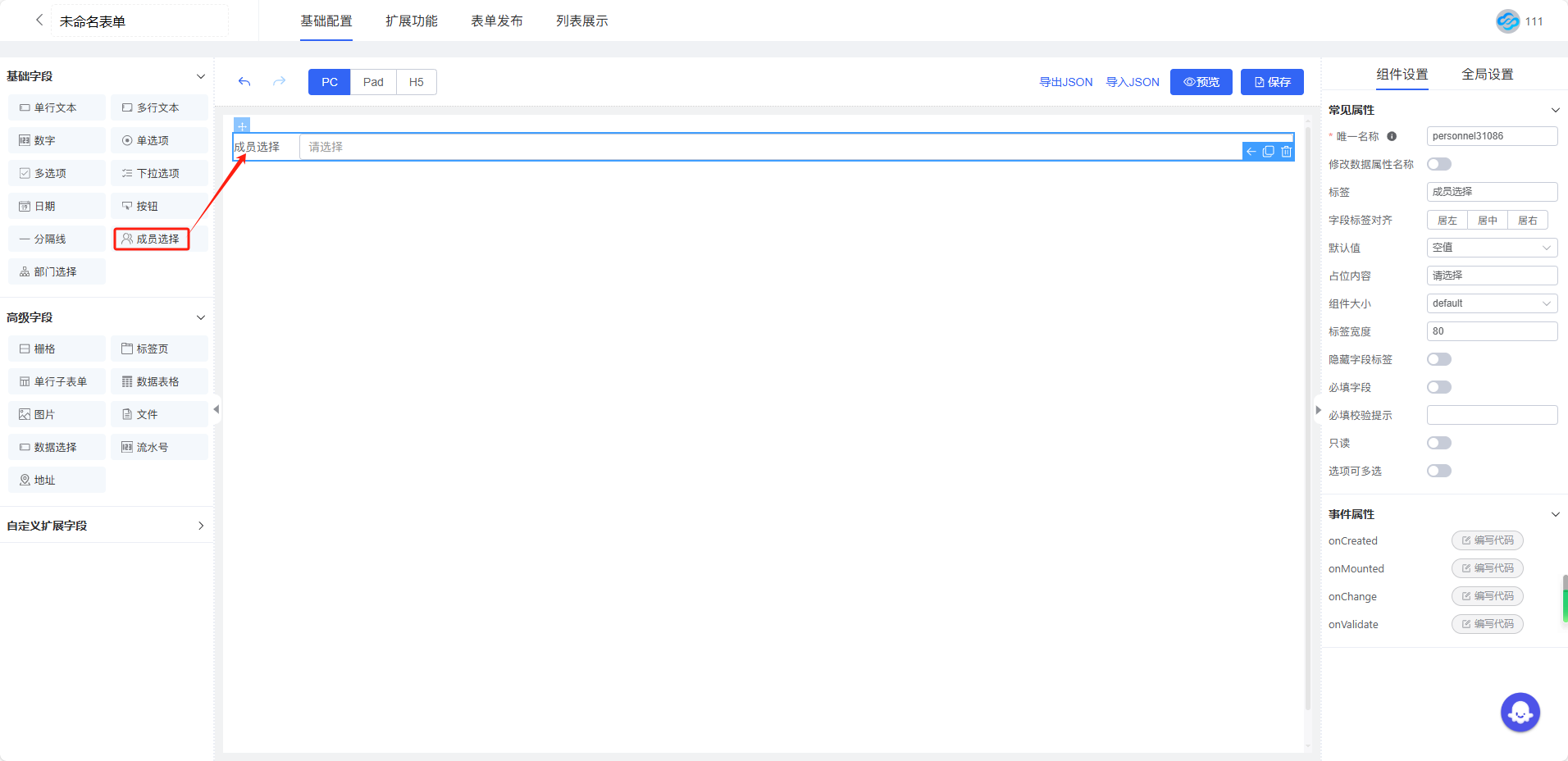
Task: Collapse left panel with triangle handle
Action: [217, 409]
